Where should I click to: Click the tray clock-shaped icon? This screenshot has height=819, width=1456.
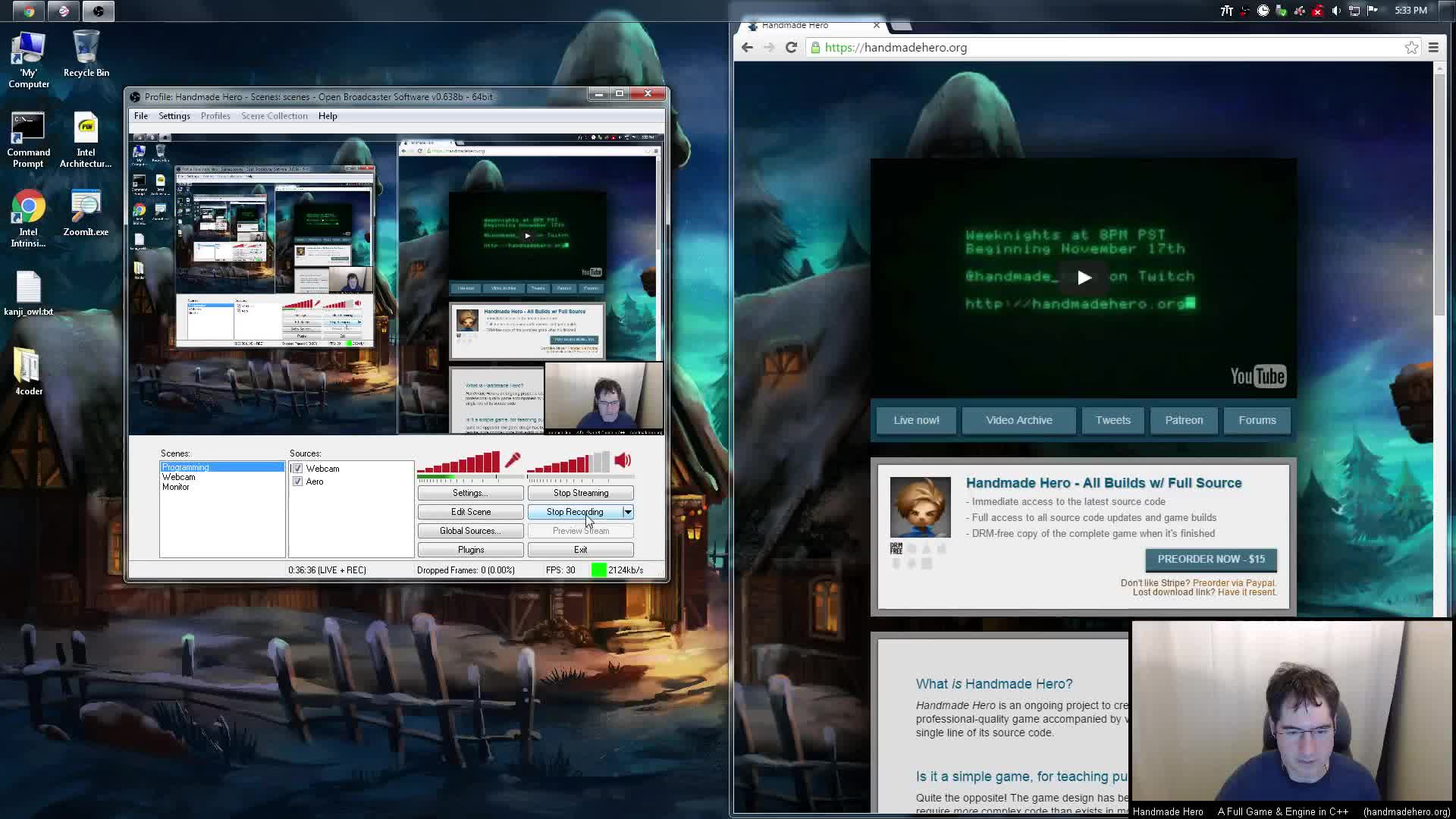pyautogui.click(x=1263, y=11)
